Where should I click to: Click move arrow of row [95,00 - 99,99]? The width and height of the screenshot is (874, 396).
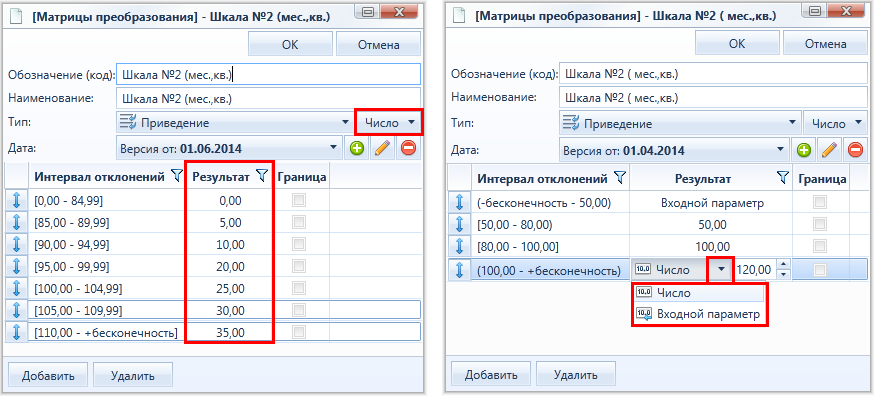coord(16,266)
